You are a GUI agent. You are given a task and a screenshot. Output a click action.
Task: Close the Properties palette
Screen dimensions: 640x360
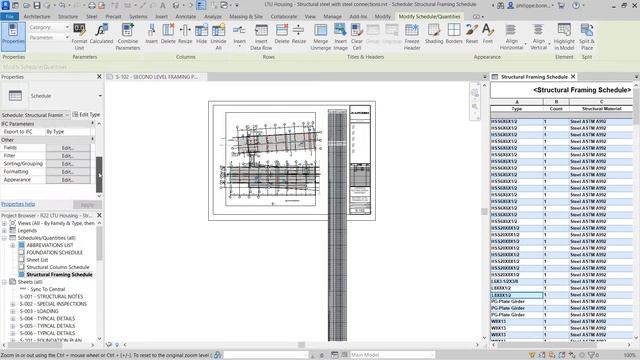[x=99, y=77]
